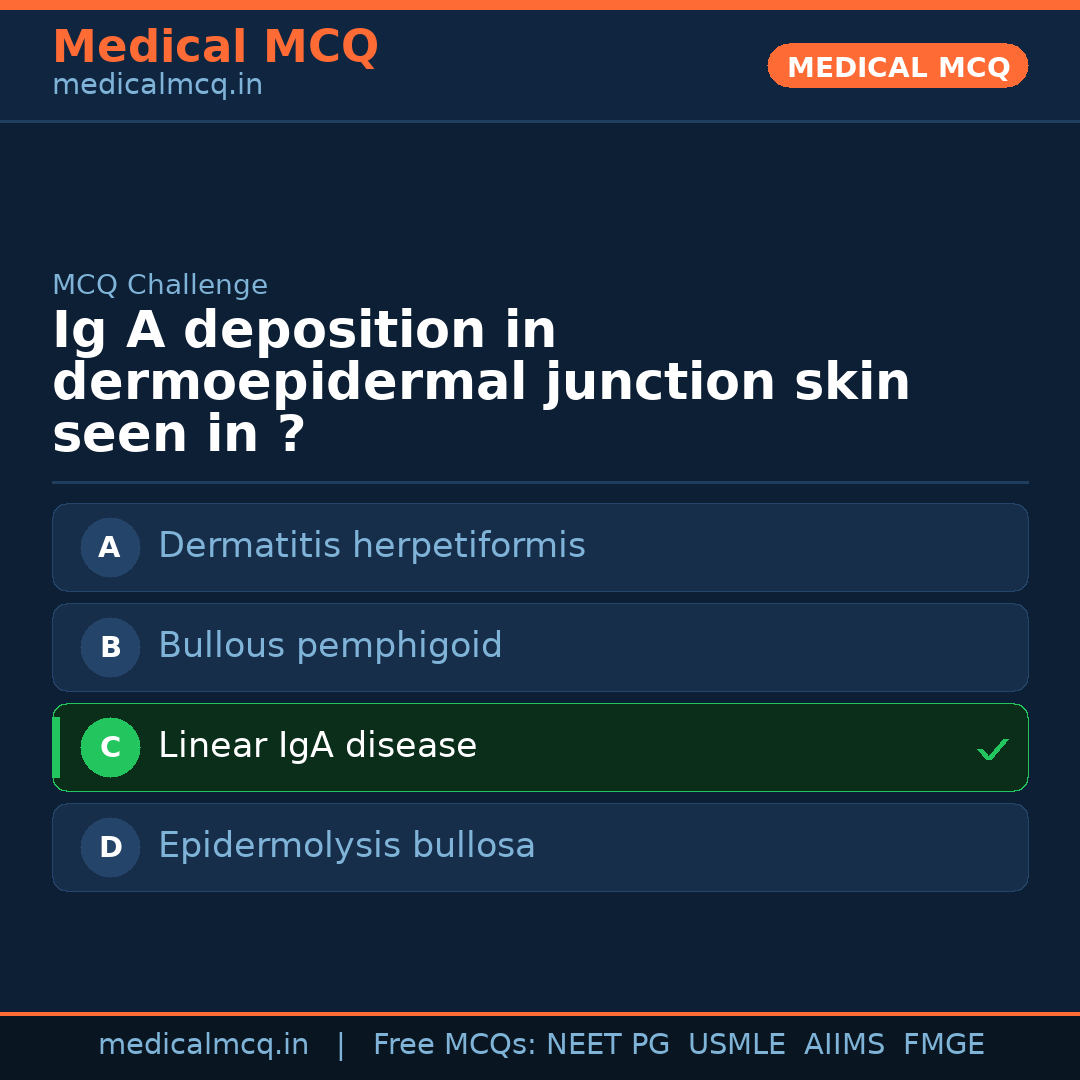
Task: Click the "Linear IgA disease" answer text
Action: [x=317, y=746]
